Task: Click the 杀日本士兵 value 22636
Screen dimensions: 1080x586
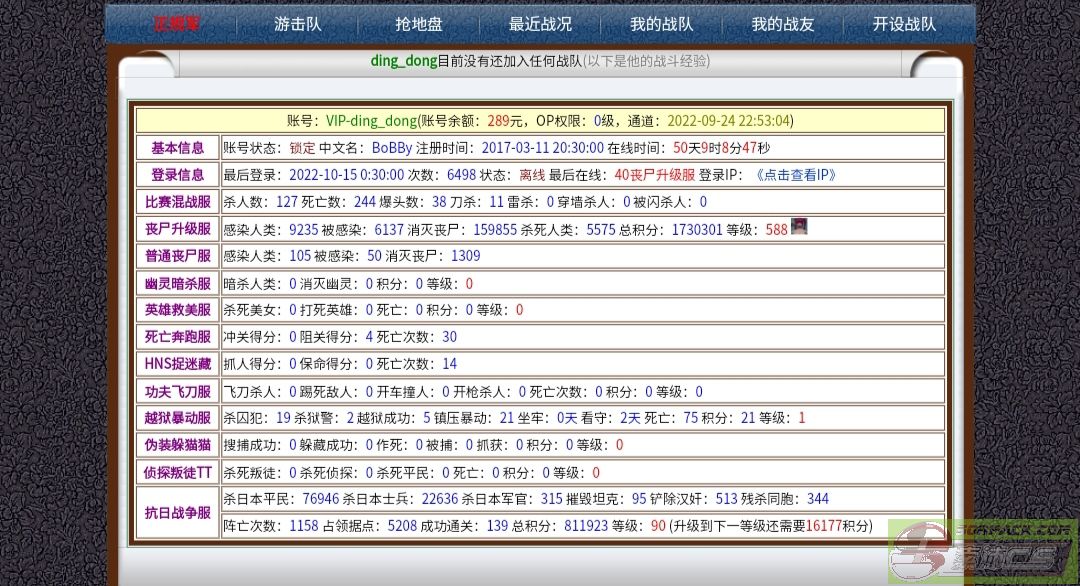Action: pos(439,499)
